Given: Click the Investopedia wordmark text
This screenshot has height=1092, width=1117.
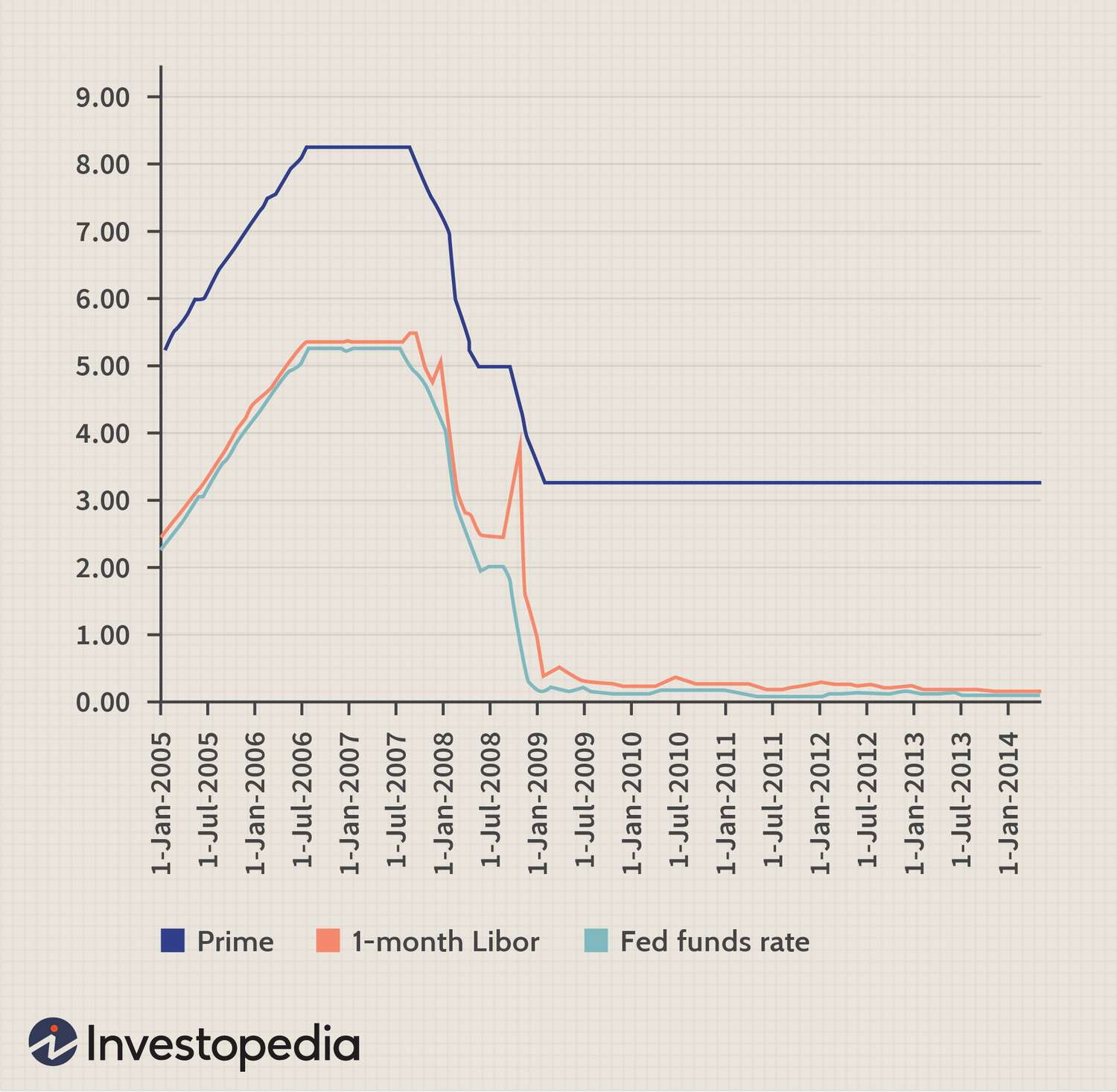Looking at the screenshot, I should (223, 1044).
